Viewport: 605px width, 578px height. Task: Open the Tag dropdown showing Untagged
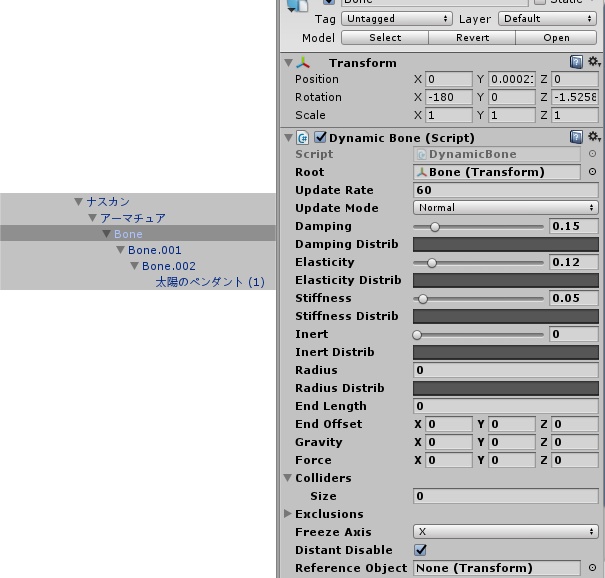click(x=397, y=19)
